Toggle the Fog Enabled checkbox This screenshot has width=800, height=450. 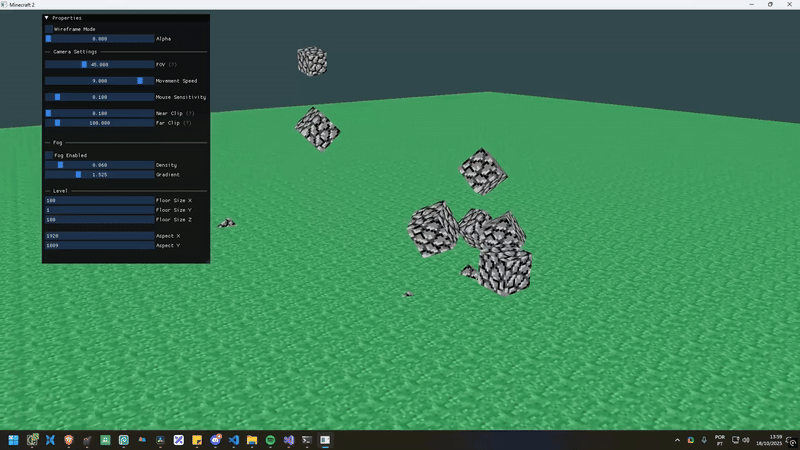pos(48,155)
